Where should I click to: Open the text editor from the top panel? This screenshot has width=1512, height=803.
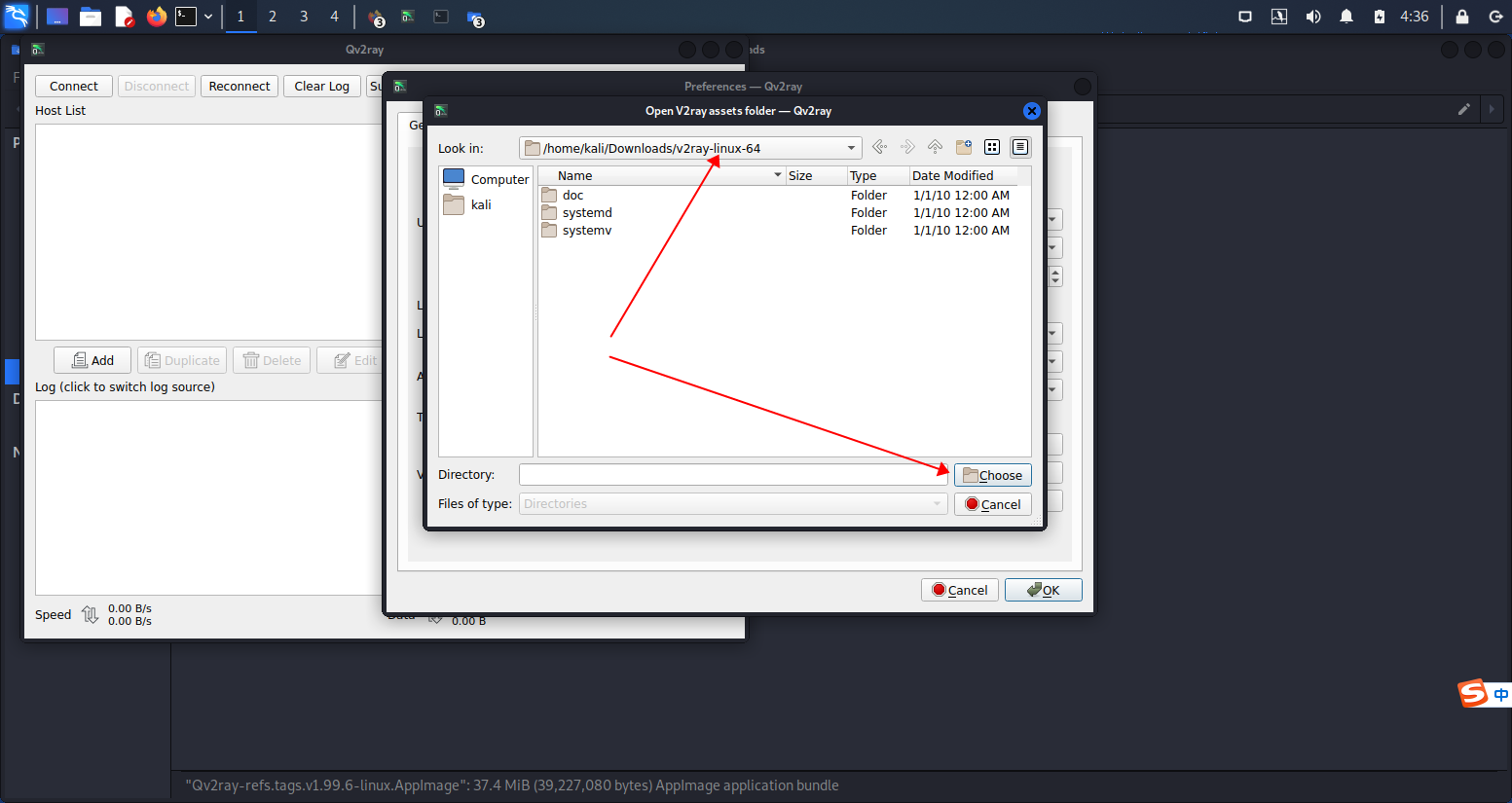click(x=124, y=17)
